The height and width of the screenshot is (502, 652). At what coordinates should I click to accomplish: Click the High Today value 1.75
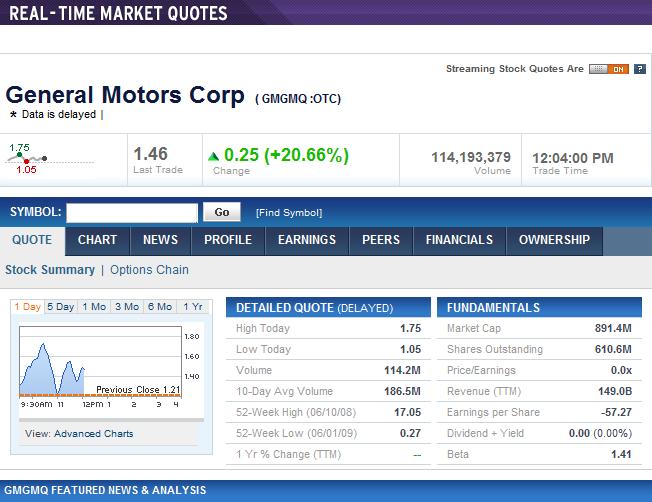[410, 329]
